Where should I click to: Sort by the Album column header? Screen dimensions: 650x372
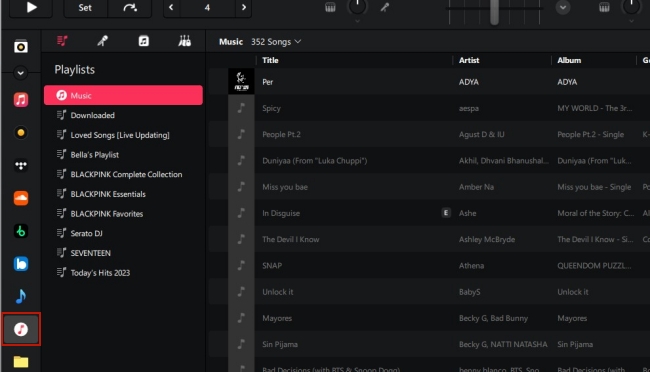point(569,60)
